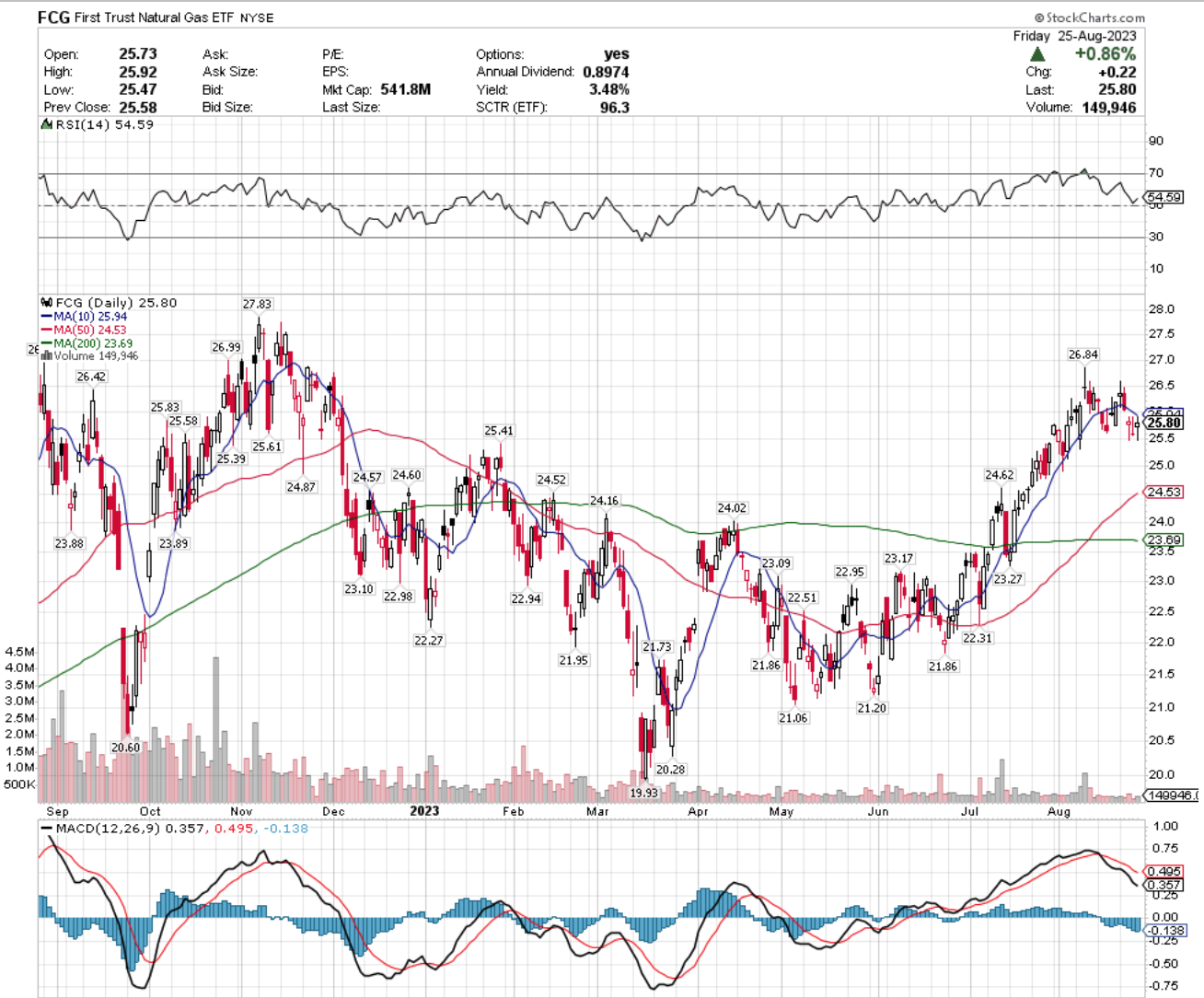Click the Aug month marker on time axis
Image resolution: width=1204 pixels, height=998 pixels.
pyautogui.click(x=1059, y=811)
